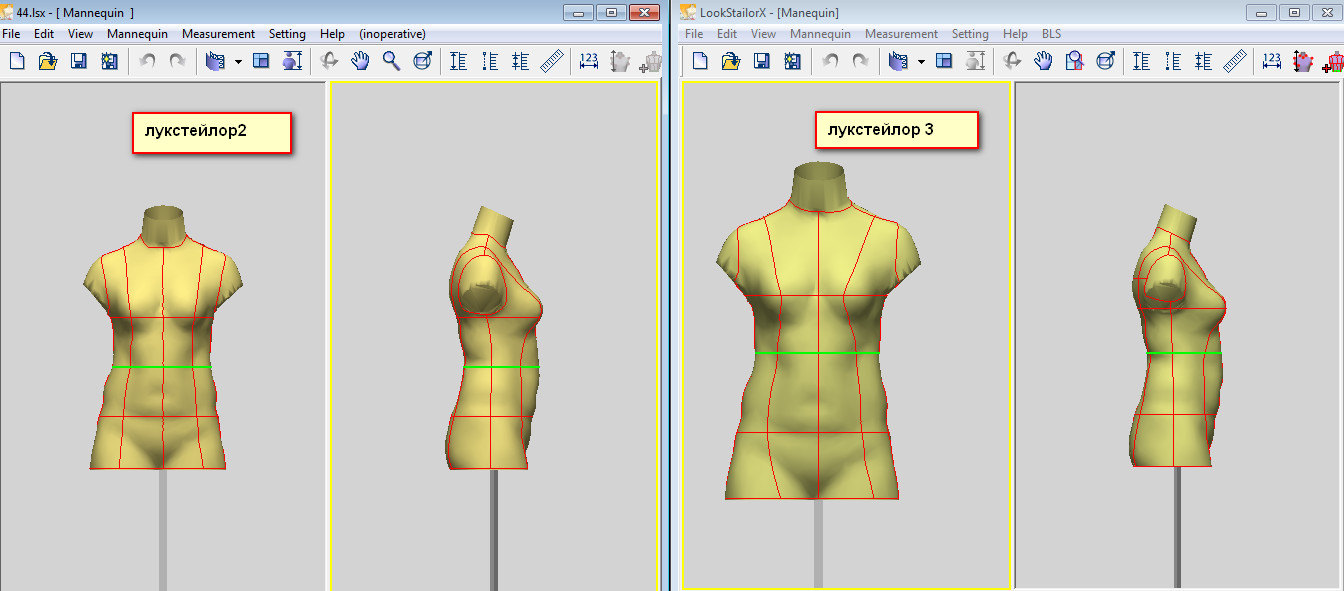Click the (inoperative) menu item
Screen dimensions: 1344x591
point(393,34)
